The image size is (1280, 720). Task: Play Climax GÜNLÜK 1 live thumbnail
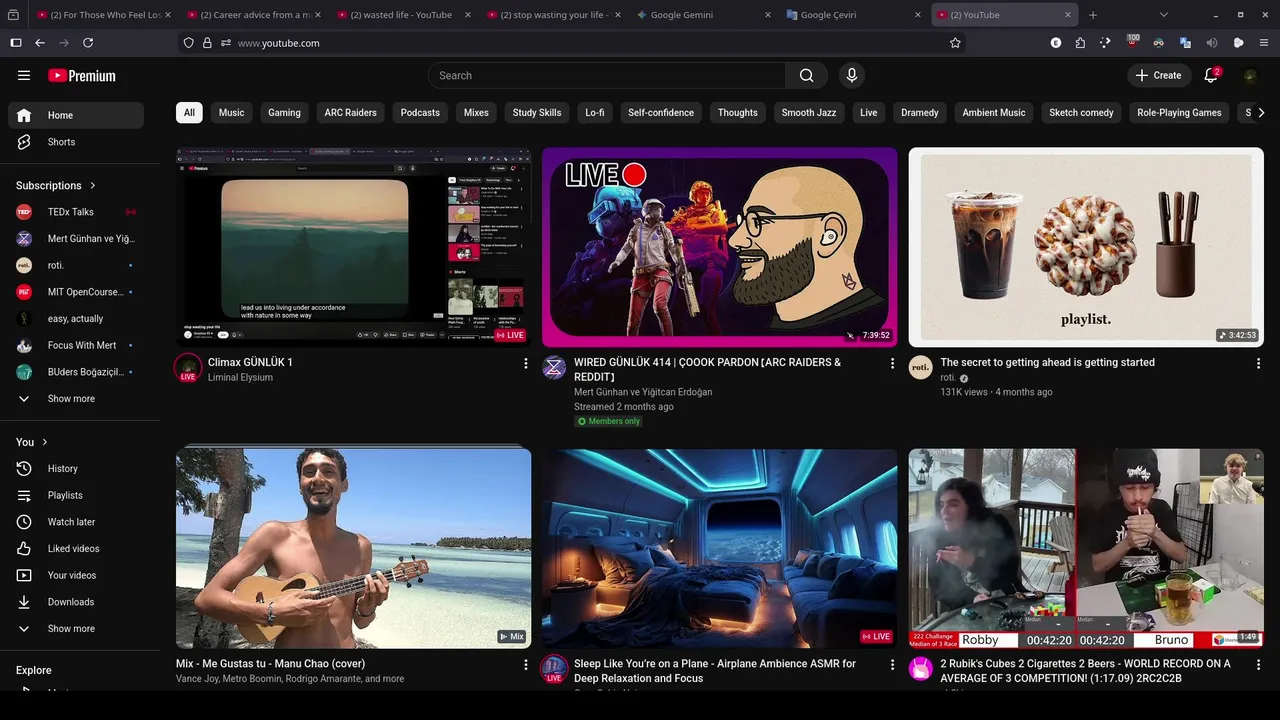(x=353, y=247)
